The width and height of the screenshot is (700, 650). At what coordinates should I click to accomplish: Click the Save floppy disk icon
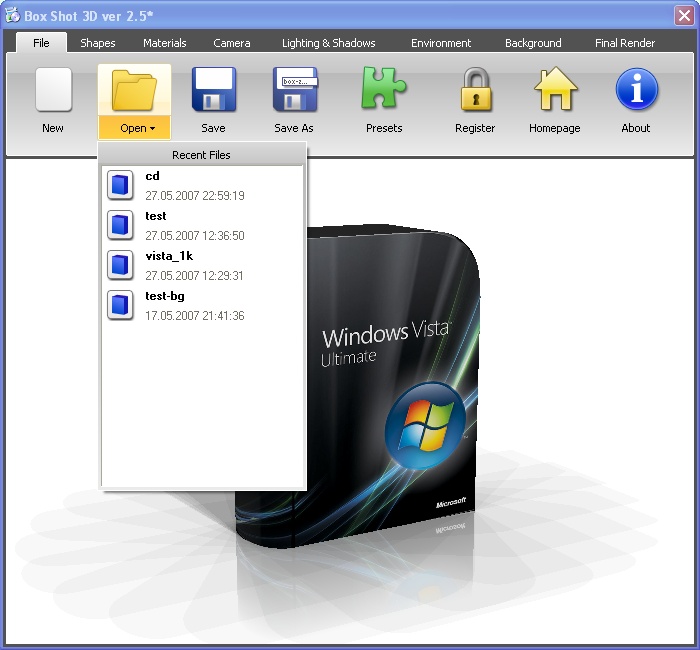[x=213, y=90]
